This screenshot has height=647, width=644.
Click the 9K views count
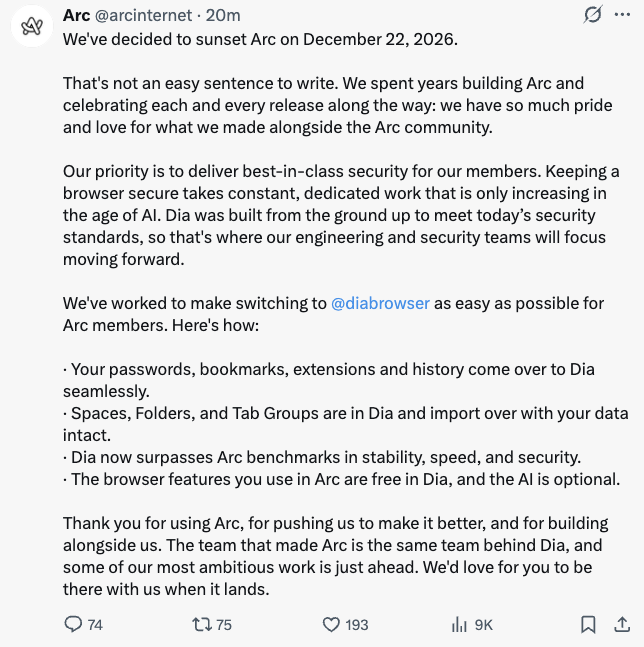(484, 625)
